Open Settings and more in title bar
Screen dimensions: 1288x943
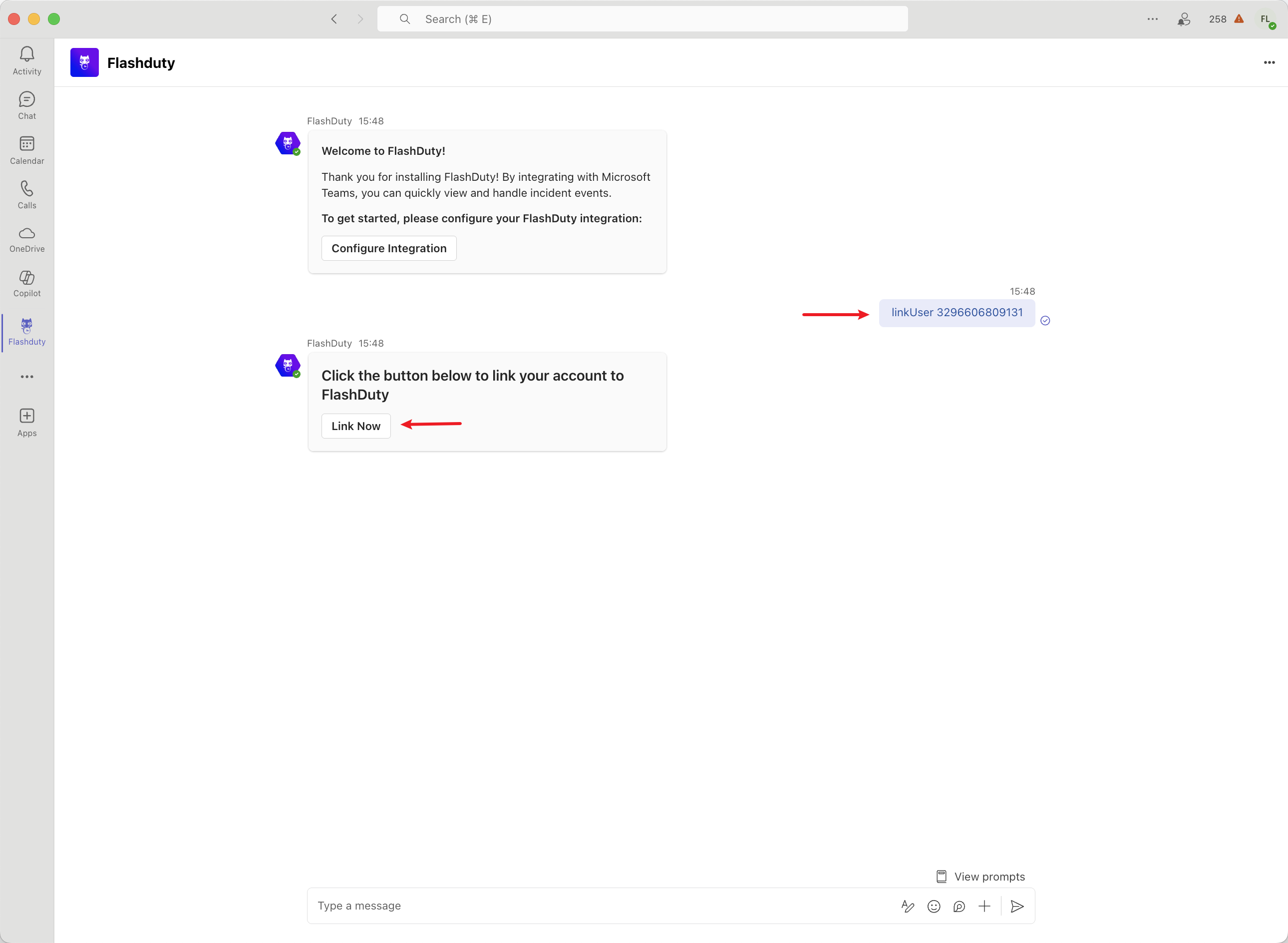tap(1152, 19)
